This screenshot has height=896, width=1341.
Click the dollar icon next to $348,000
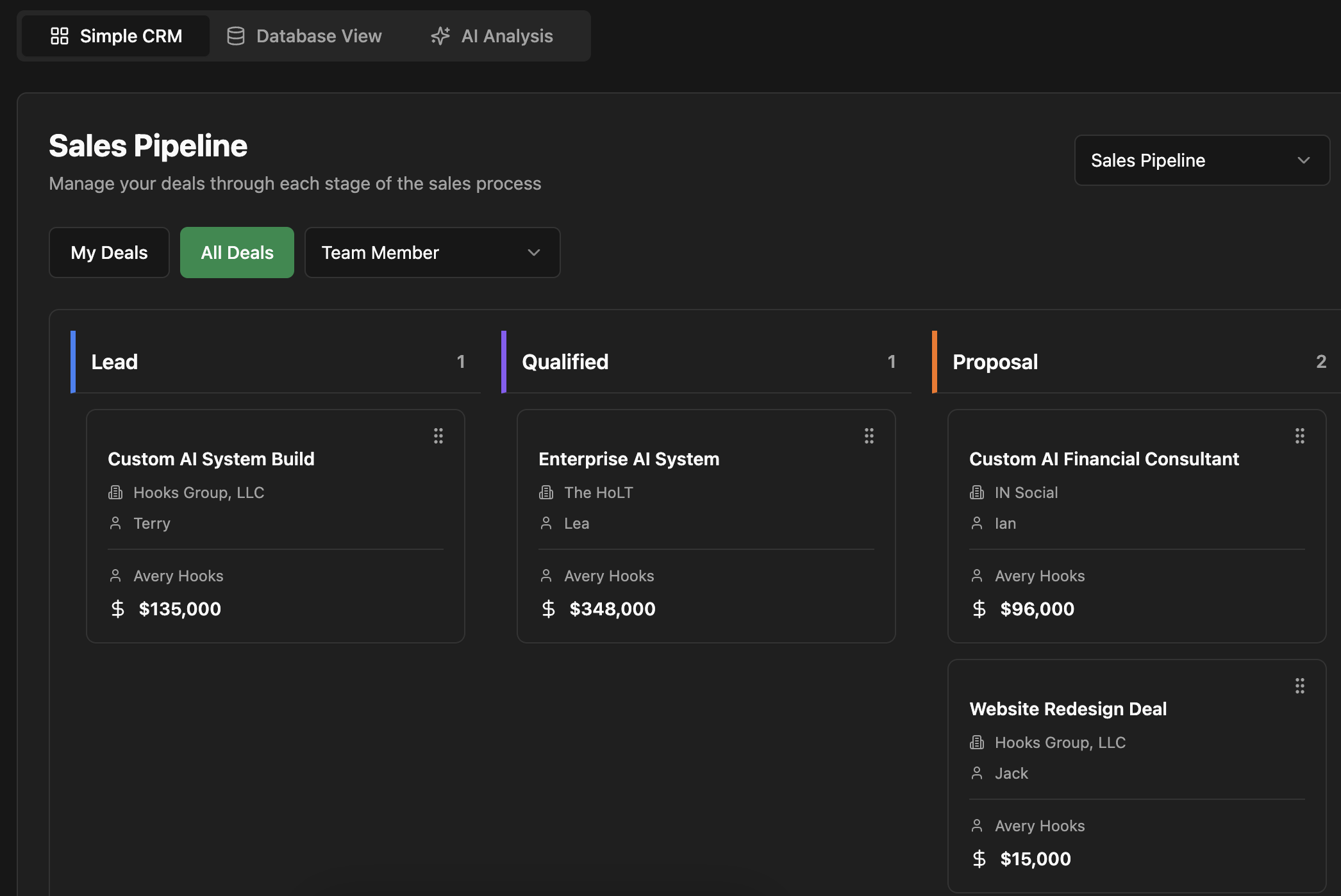click(x=548, y=609)
